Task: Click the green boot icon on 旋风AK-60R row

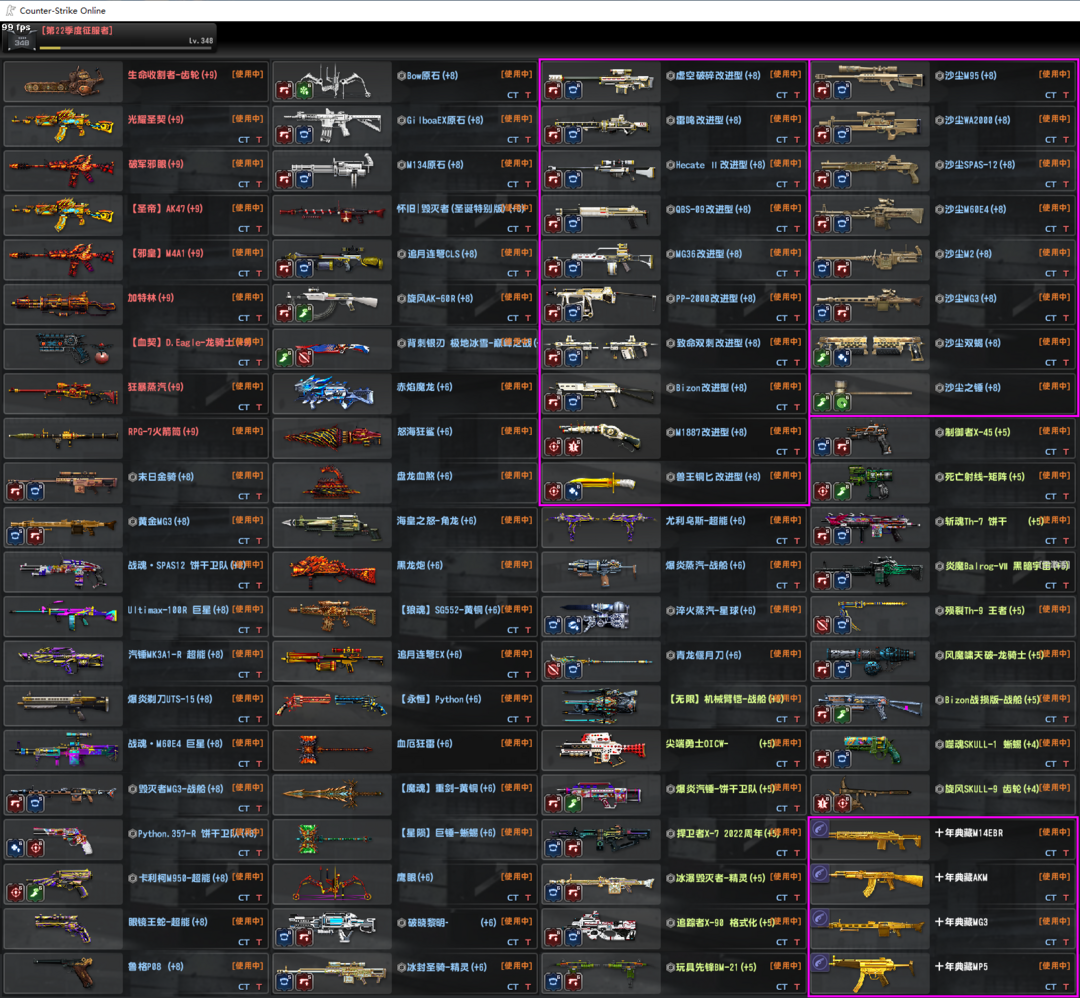Action: [x=304, y=313]
